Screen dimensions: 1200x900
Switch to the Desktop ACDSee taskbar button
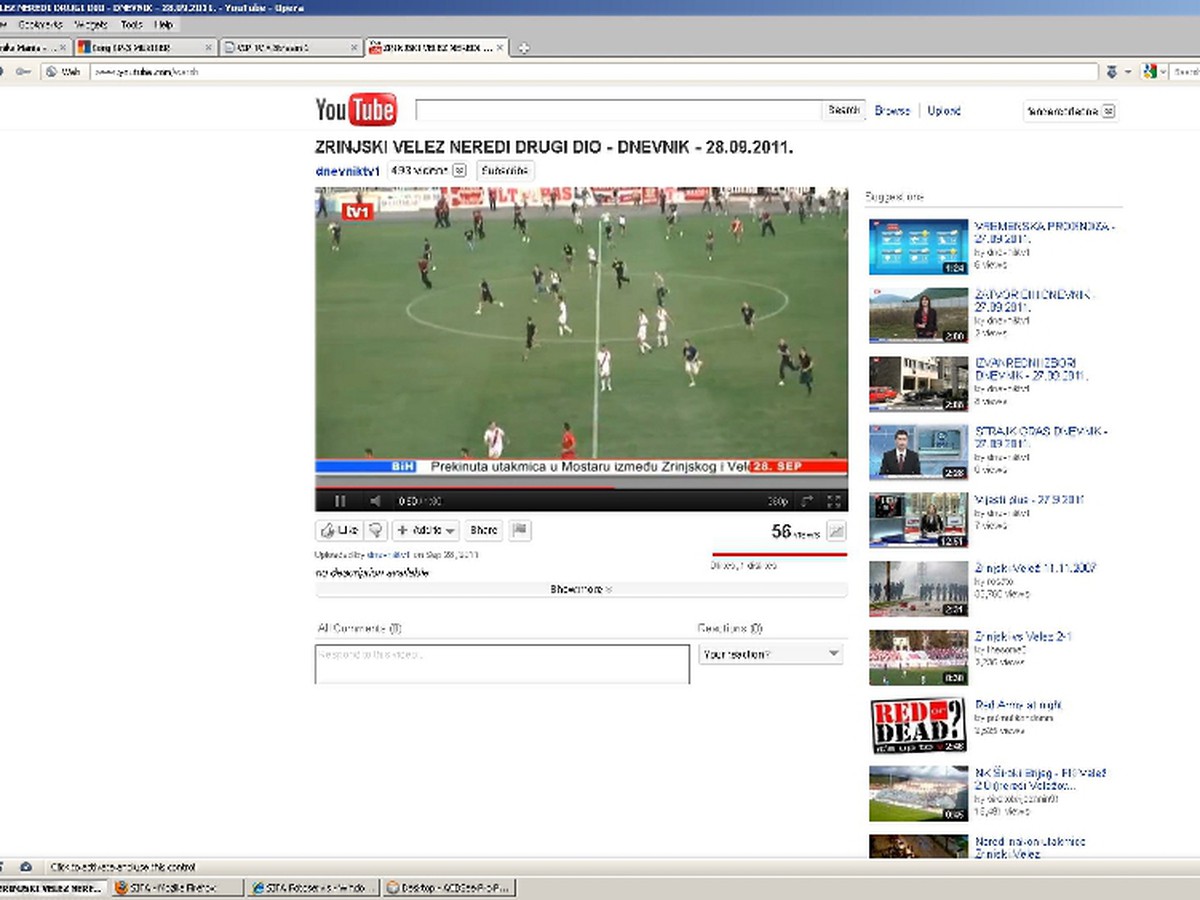[x=448, y=887]
